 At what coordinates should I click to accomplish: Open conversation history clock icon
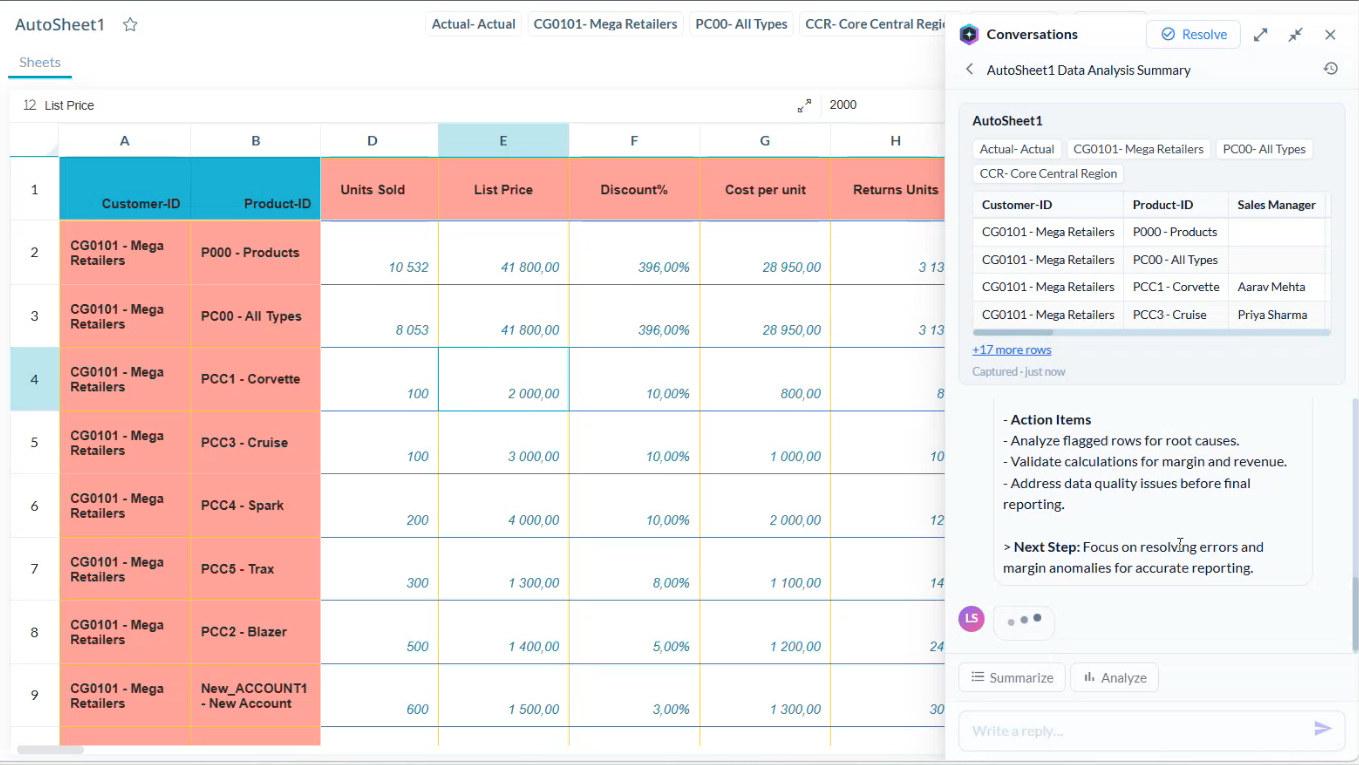[1330, 69]
